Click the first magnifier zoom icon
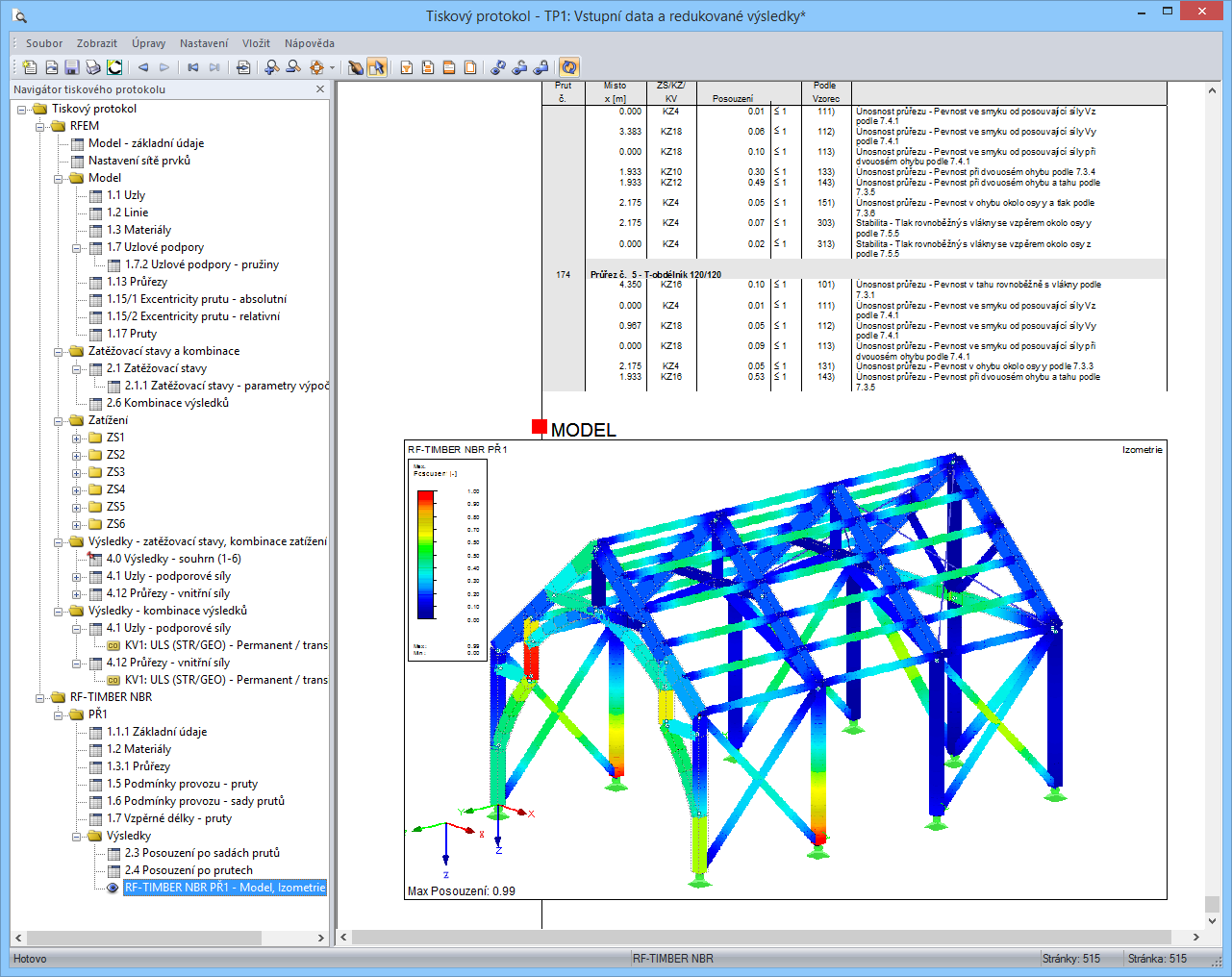The width and height of the screenshot is (1232, 977). [x=272, y=67]
